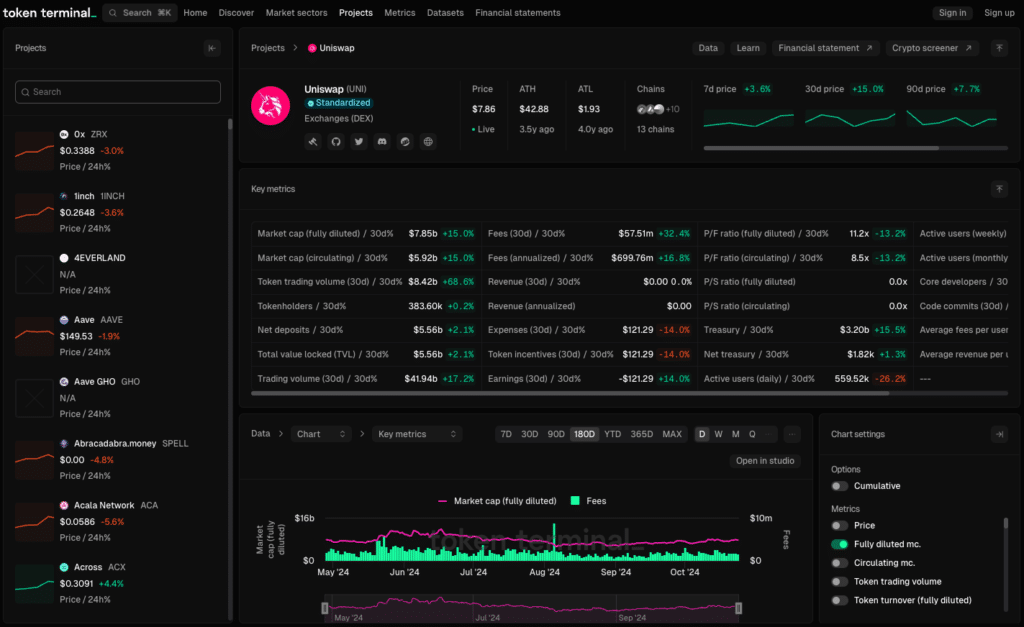Open Uniswap governance forum icon link

tap(313, 142)
